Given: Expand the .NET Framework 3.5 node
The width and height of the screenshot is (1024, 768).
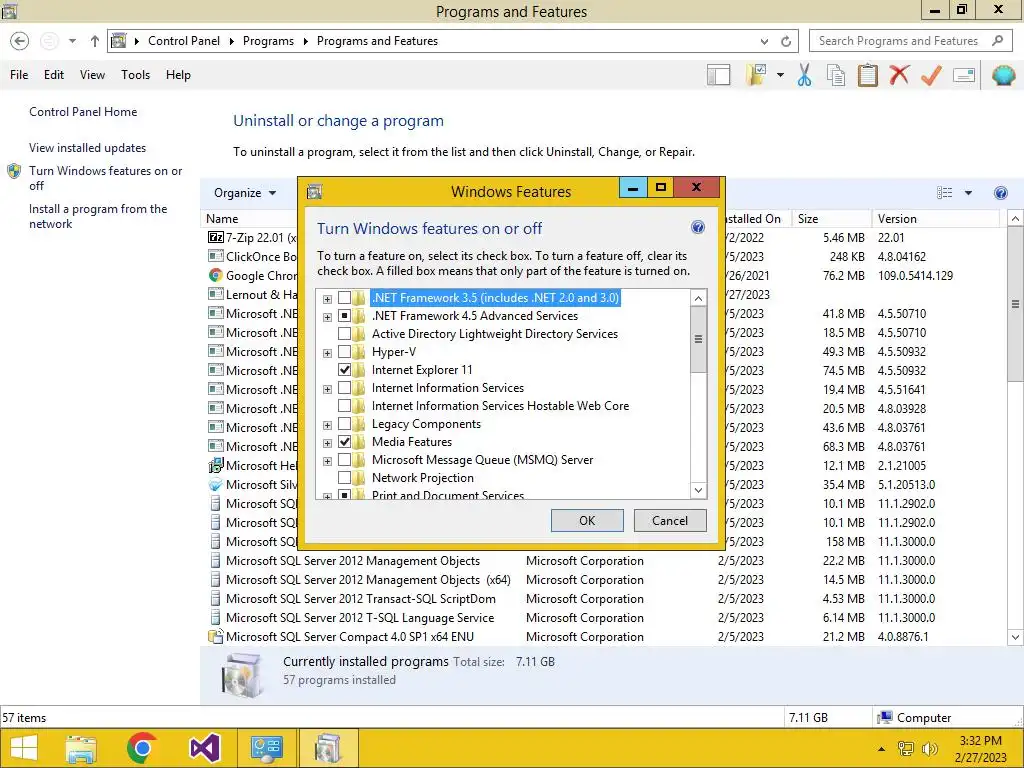Looking at the screenshot, I should [x=327, y=299].
